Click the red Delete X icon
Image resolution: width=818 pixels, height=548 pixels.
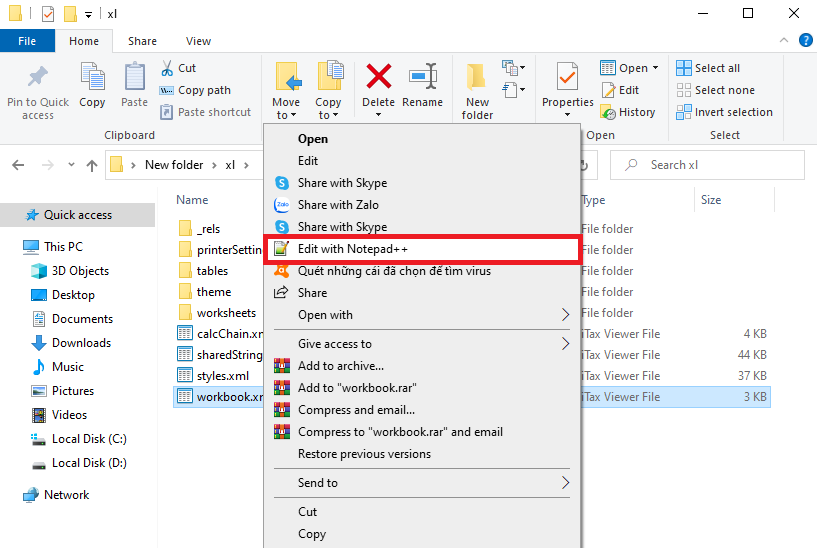pyautogui.click(x=379, y=76)
